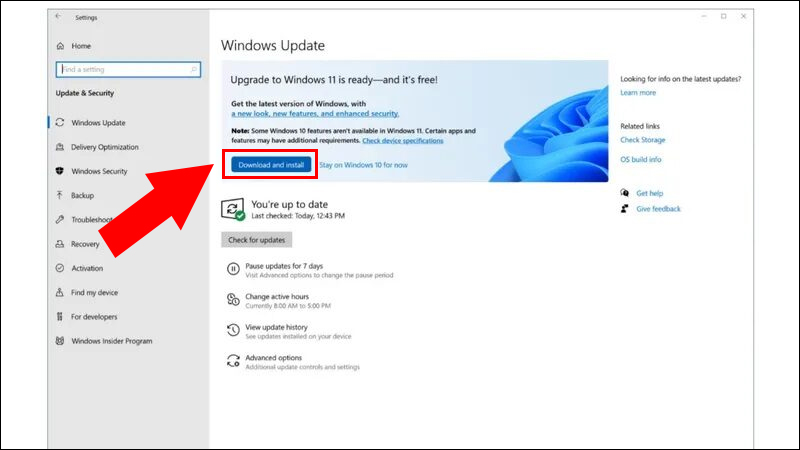Click Stay on Windows 10 for now

(x=363, y=165)
